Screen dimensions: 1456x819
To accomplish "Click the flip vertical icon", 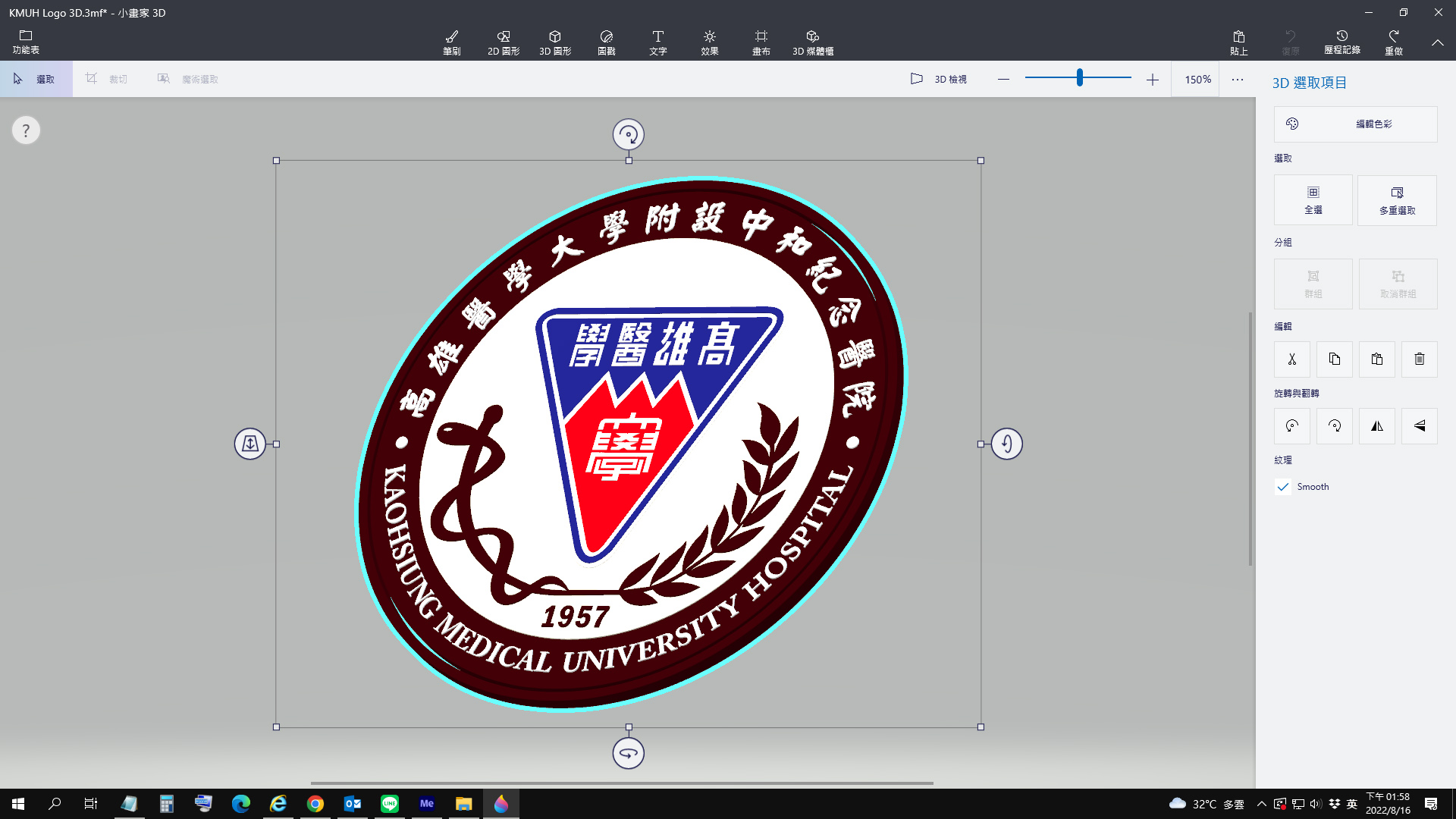I will (1420, 426).
